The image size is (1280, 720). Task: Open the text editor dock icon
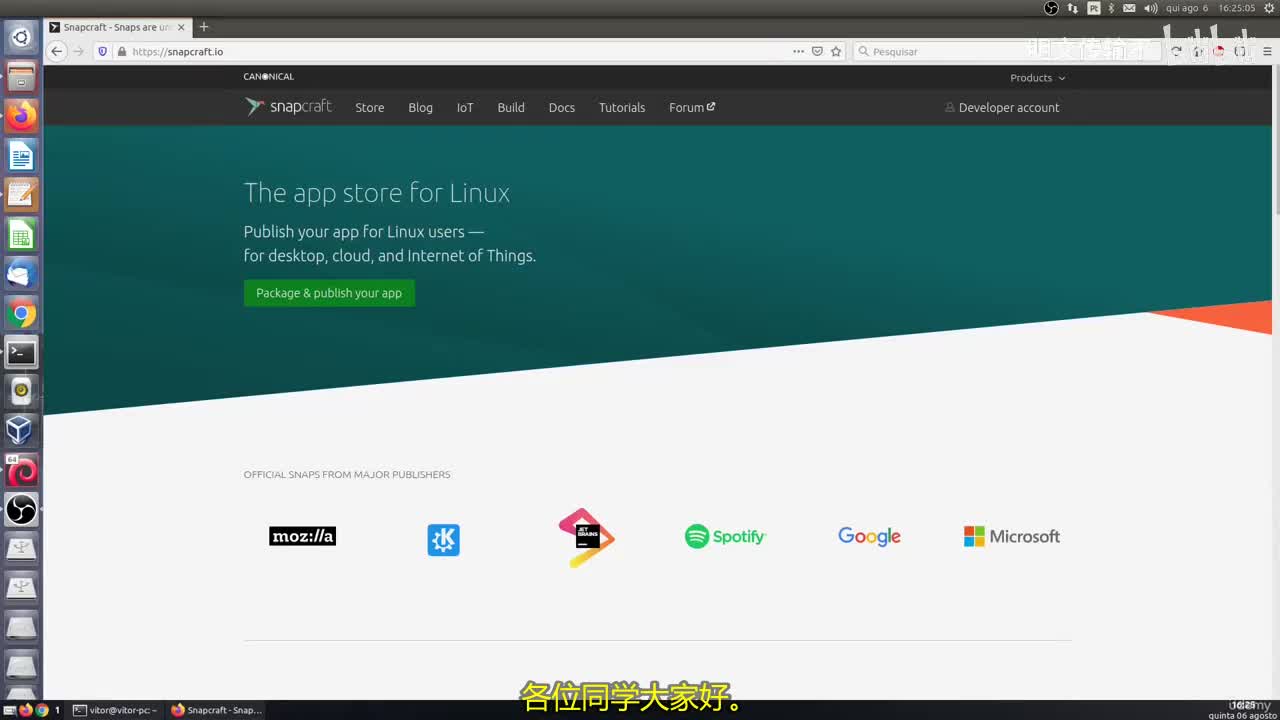click(21, 194)
